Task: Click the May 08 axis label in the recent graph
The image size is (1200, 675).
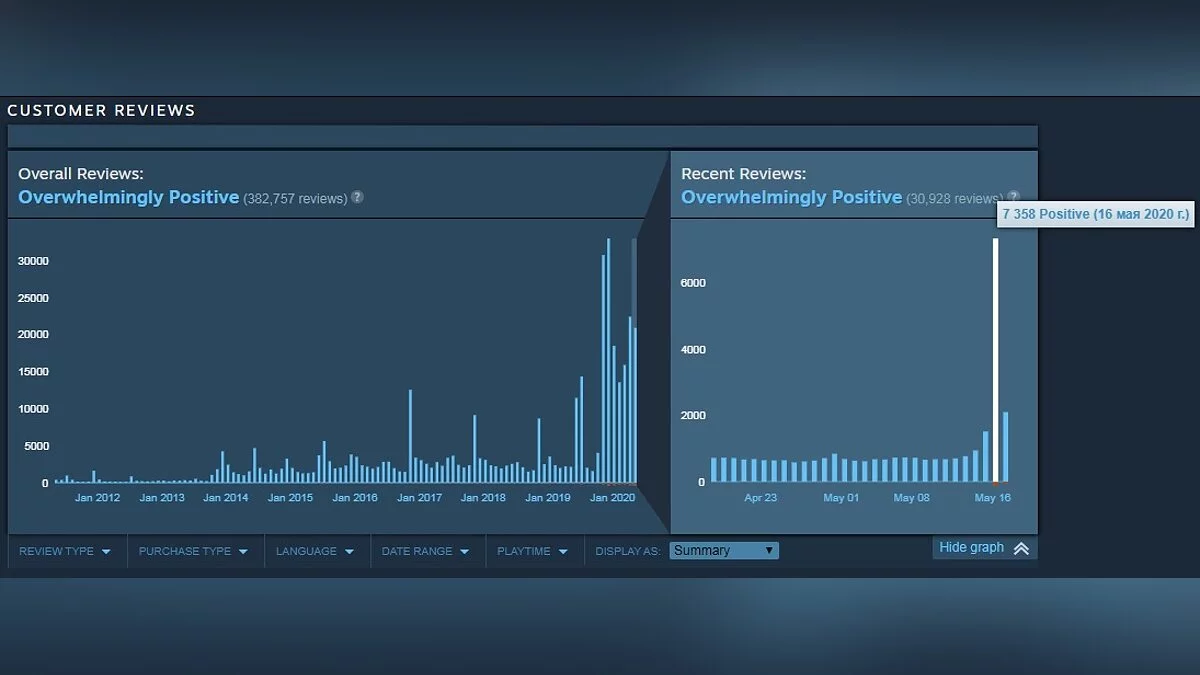Action: (911, 497)
